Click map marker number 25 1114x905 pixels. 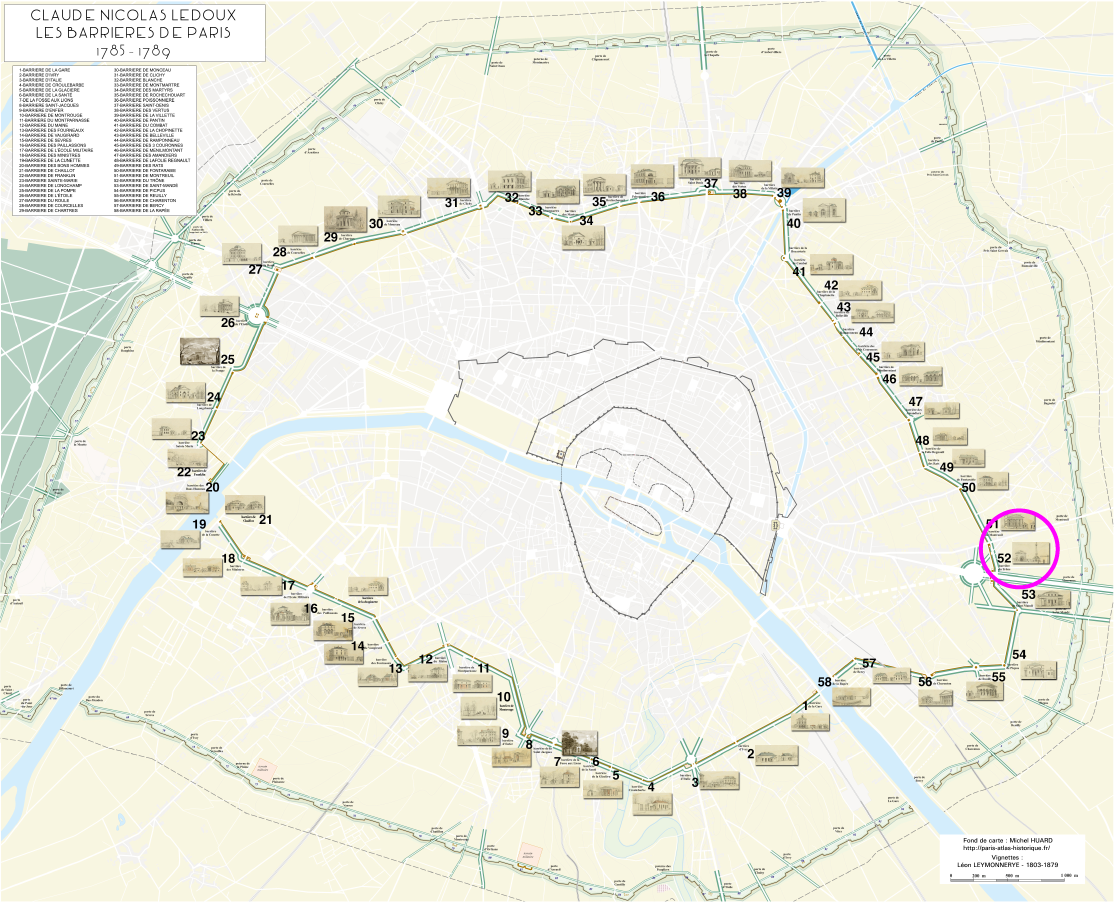(x=228, y=359)
